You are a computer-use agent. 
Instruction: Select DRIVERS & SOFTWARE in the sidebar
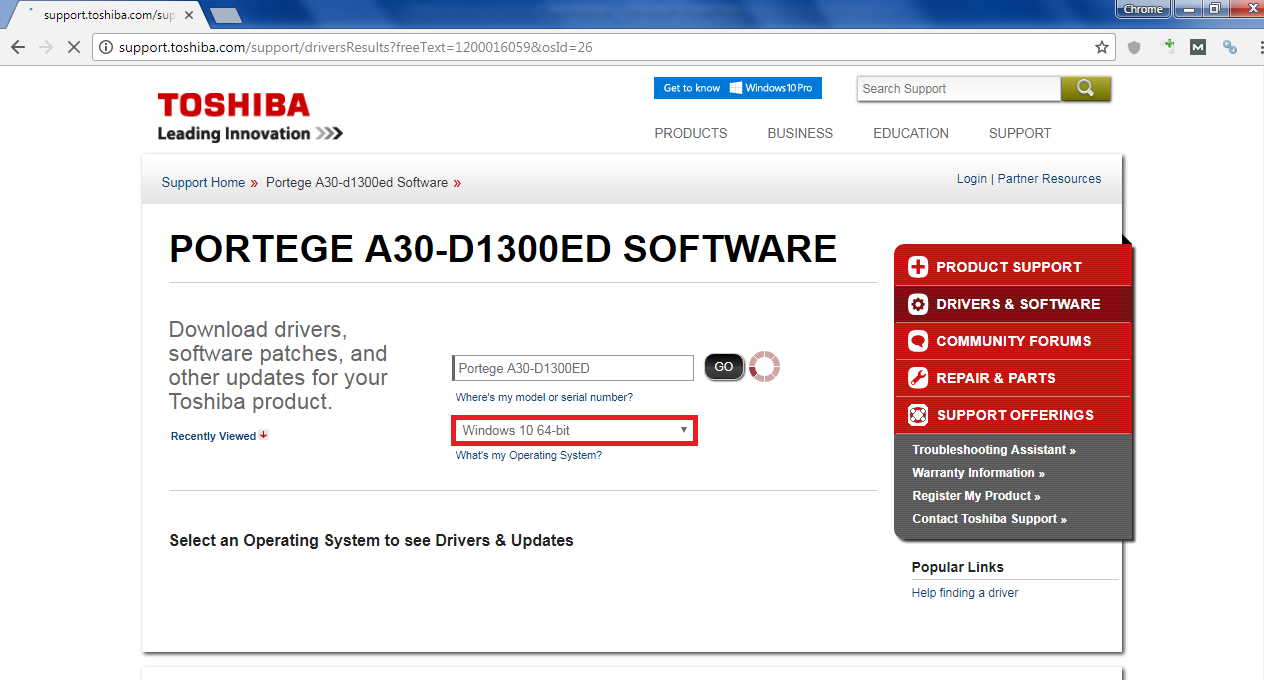(x=1013, y=304)
